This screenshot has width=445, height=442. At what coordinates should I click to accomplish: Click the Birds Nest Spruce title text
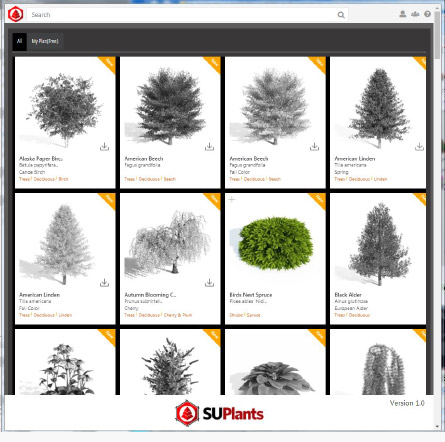(x=251, y=295)
